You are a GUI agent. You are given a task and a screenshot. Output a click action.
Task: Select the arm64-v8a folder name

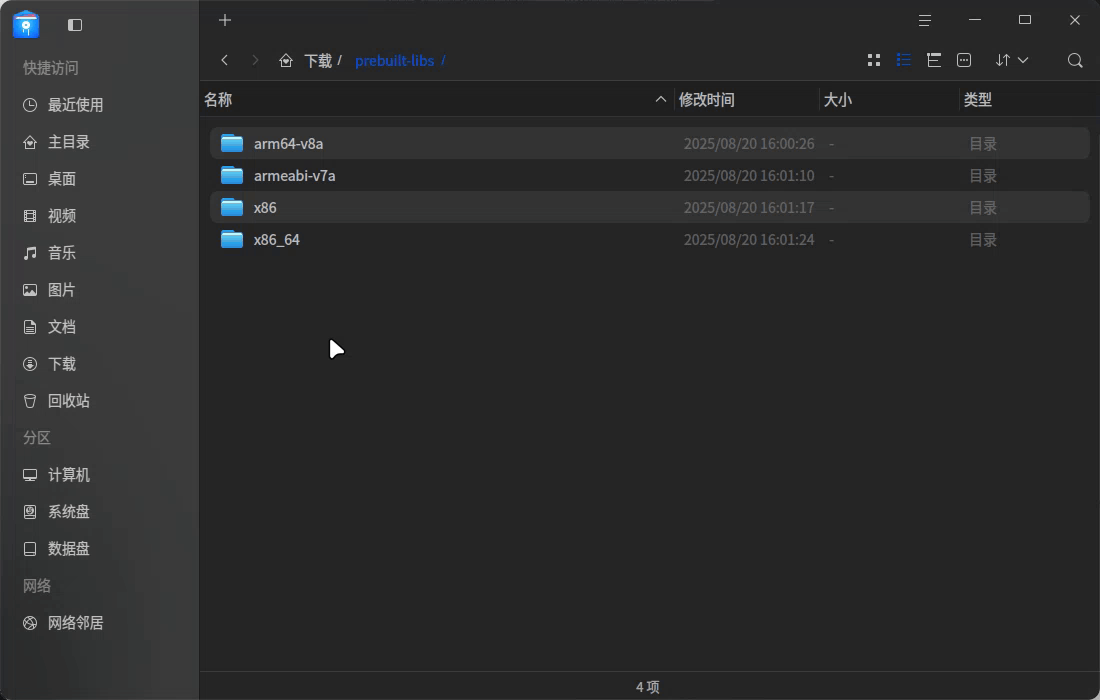tap(288, 144)
